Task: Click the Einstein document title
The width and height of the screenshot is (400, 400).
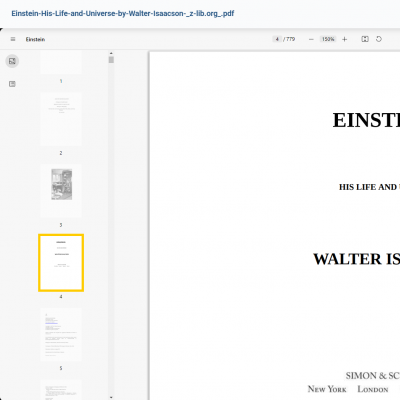Action: tap(35, 39)
